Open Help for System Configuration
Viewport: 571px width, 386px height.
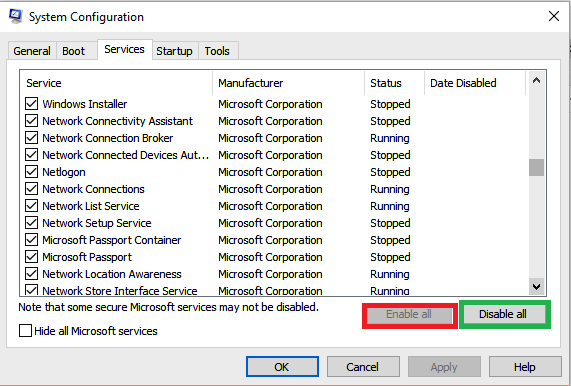pos(525,367)
